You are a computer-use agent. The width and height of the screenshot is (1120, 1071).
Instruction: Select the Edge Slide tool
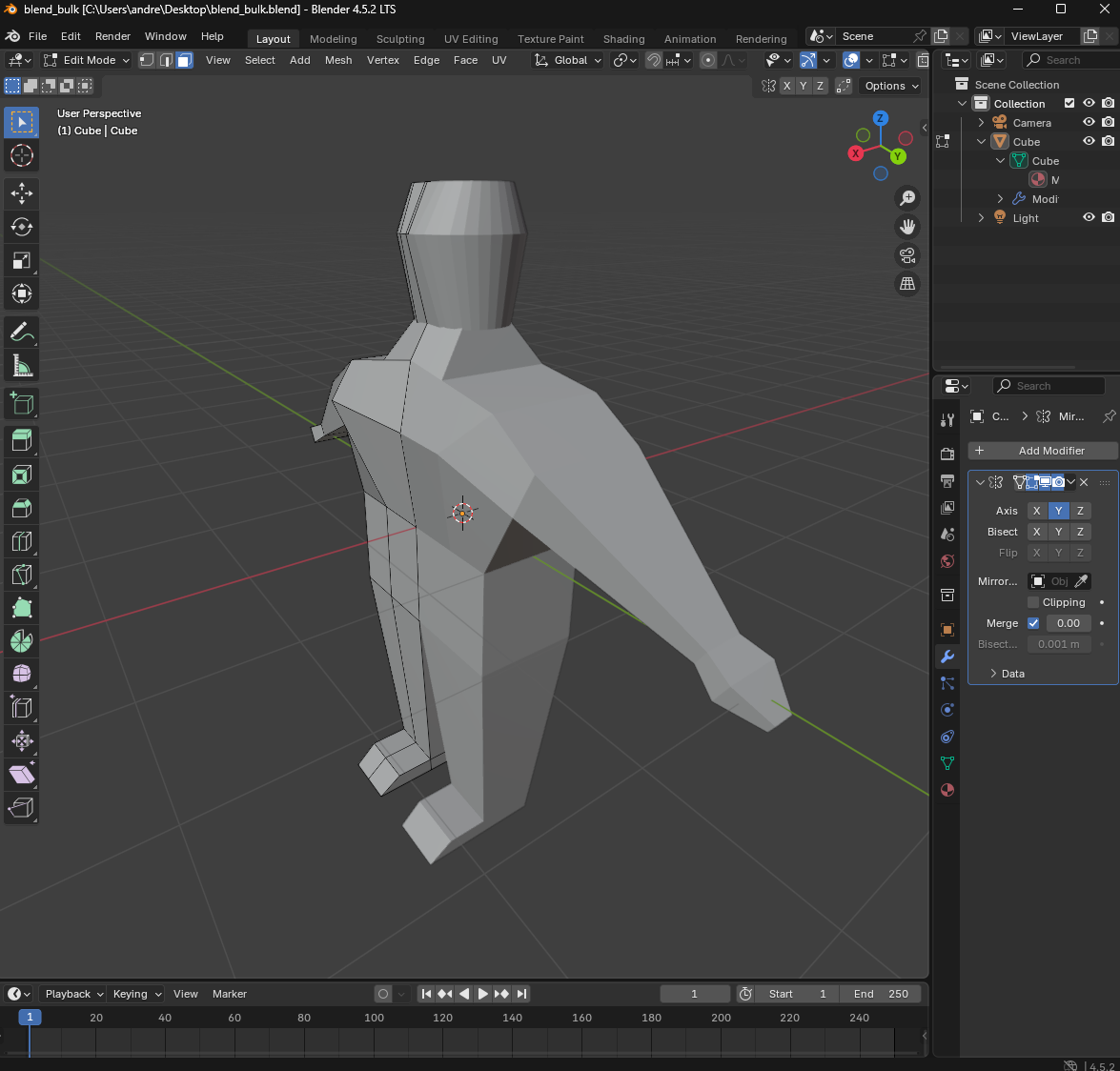(x=21, y=708)
